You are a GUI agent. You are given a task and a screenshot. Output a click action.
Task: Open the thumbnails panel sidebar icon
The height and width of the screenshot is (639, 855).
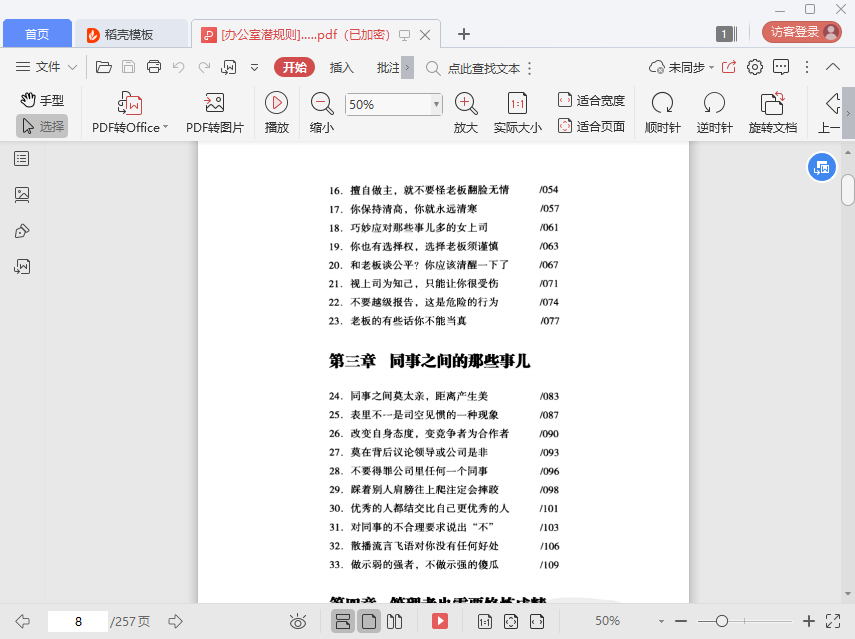coord(22,195)
